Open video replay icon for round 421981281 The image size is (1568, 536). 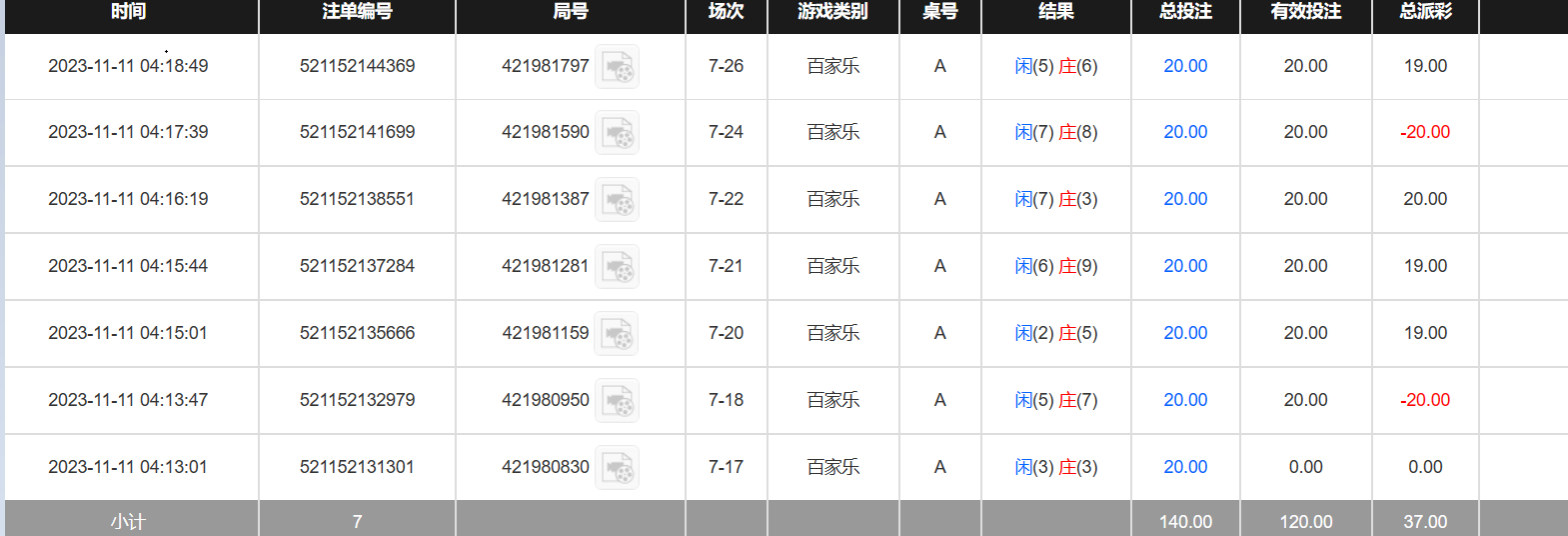tap(617, 266)
